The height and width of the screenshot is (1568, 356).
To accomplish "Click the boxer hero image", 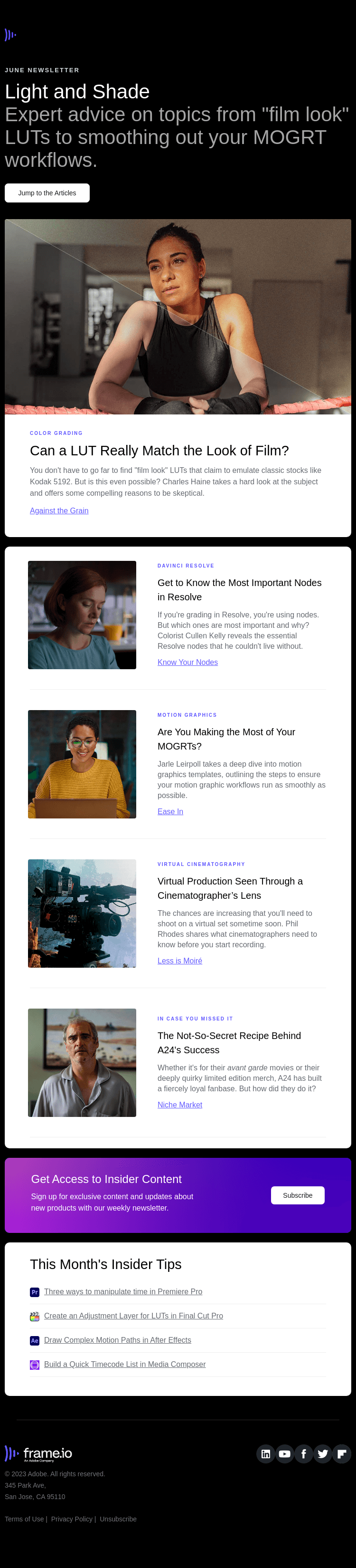I will point(178,317).
